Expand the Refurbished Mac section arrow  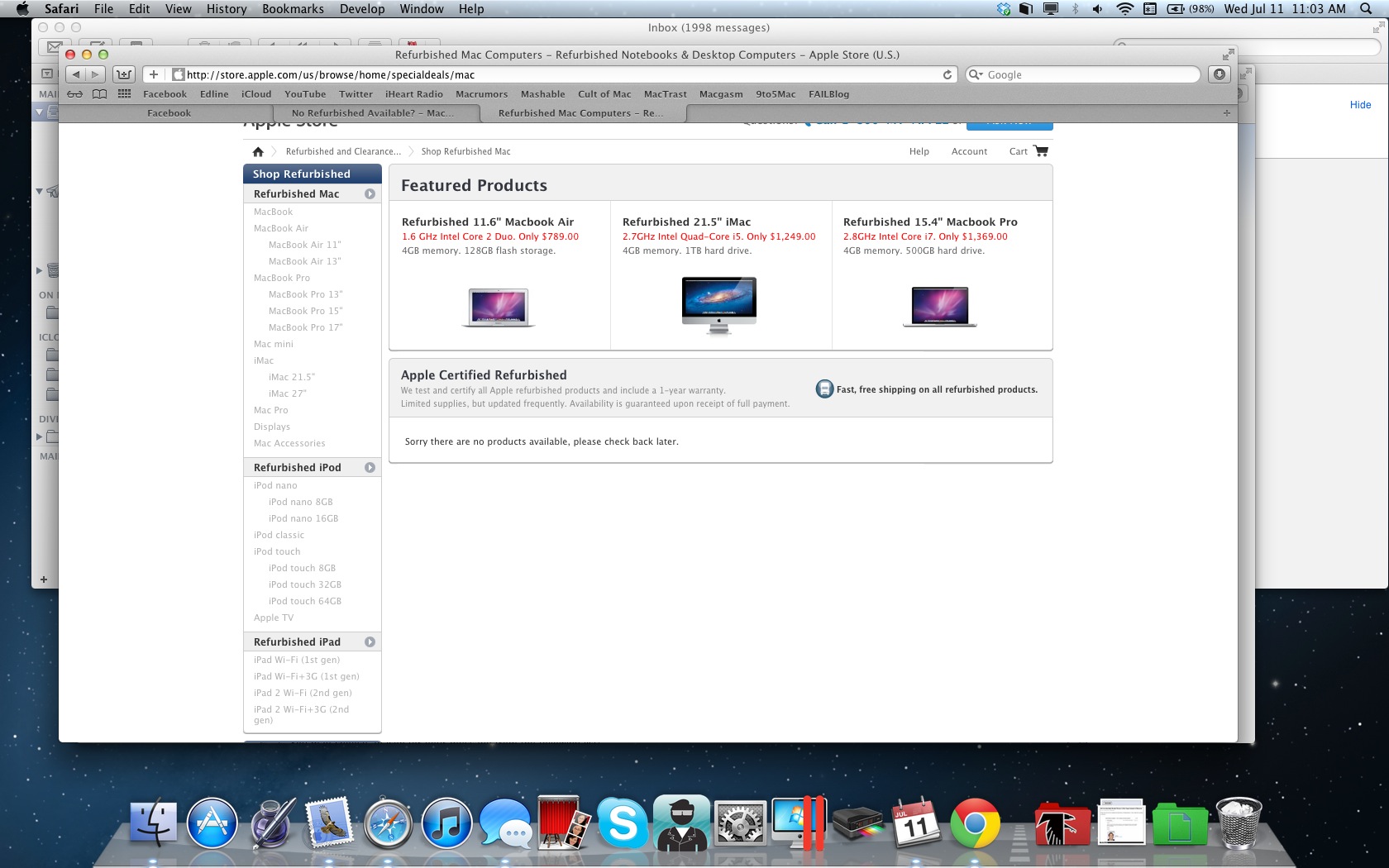pyautogui.click(x=370, y=193)
